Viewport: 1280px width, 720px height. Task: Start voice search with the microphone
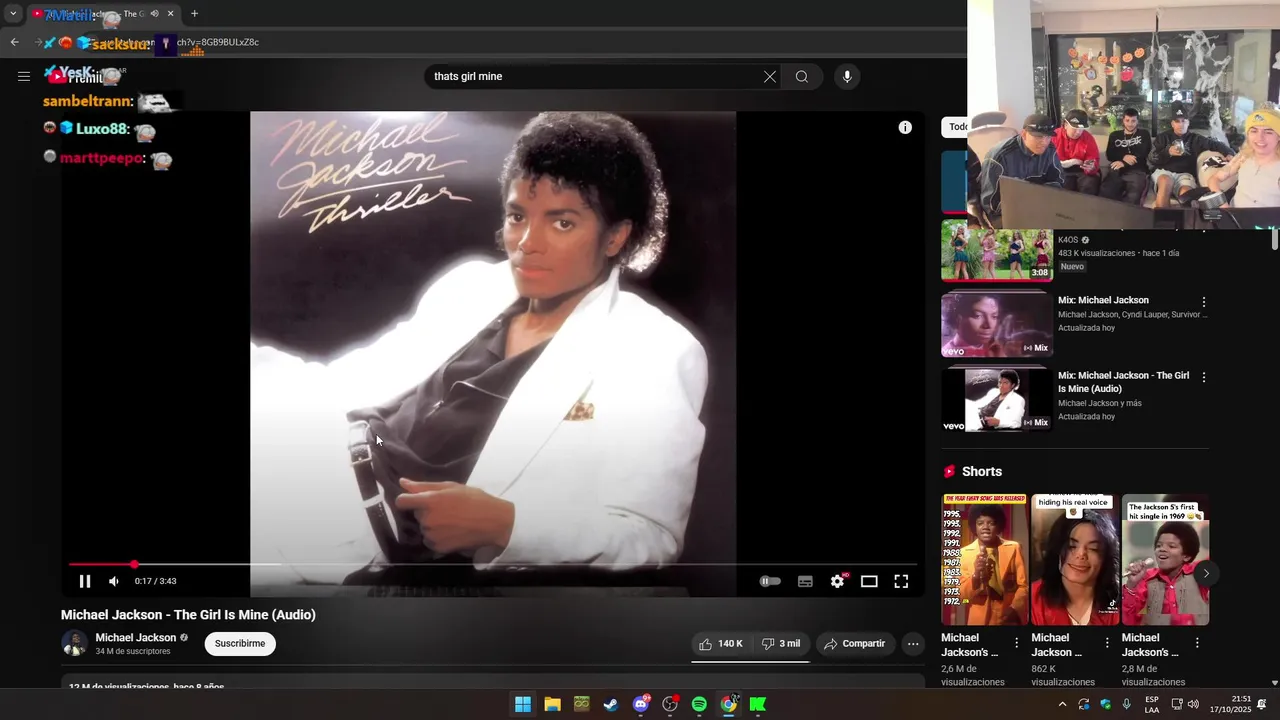click(x=847, y=77)
